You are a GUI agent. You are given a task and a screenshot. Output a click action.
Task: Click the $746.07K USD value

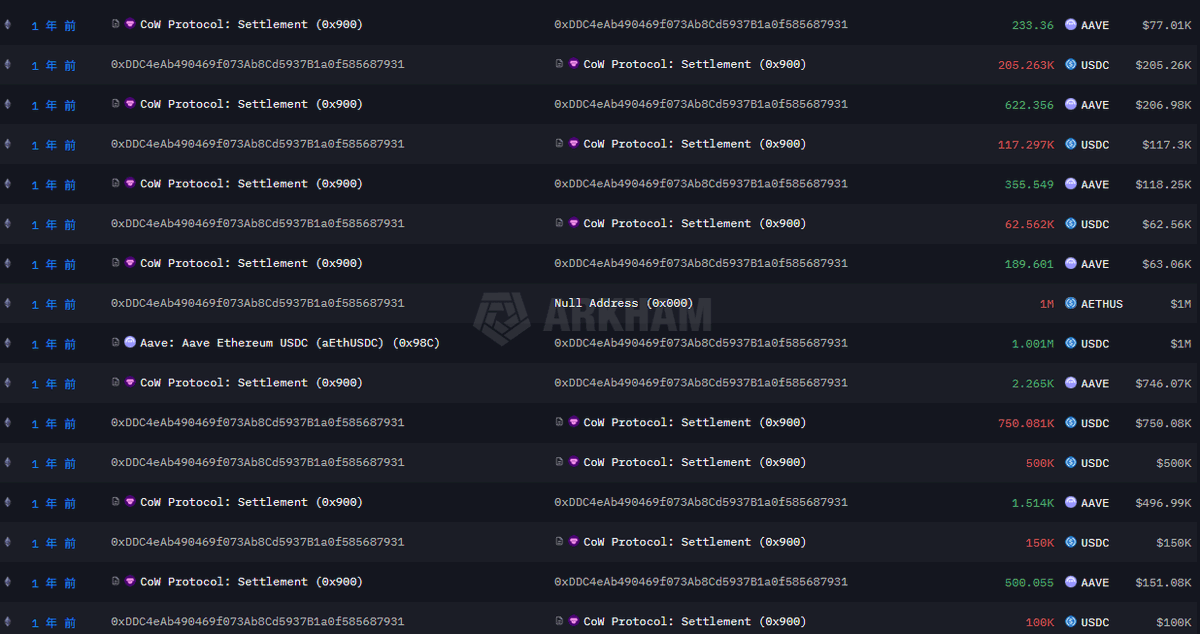coord(1164,384)
